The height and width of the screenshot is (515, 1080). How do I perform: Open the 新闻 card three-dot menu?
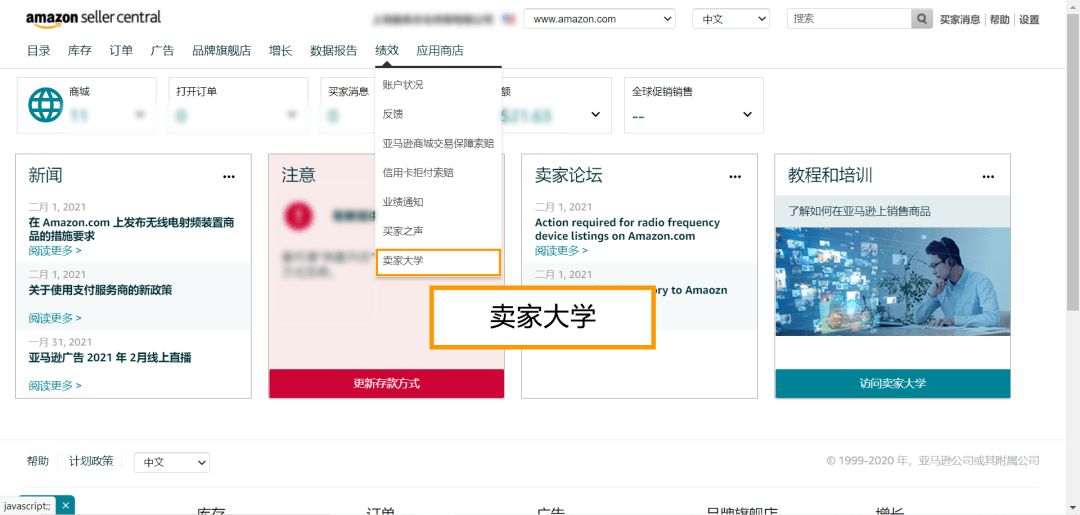[x=229, y=177]
